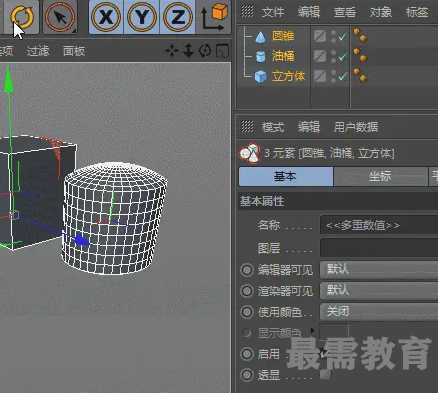Toggle the 编辑器可见 animation dot
This screenshot has height=393, width=438.
pyautogui.click(x=247, y=270)
